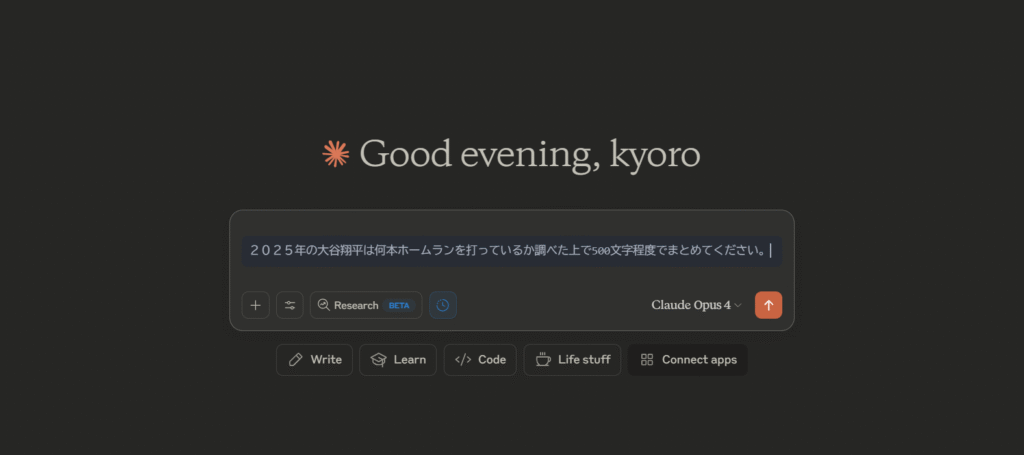Select the Write suggestion chip

(x=314, y=360)
